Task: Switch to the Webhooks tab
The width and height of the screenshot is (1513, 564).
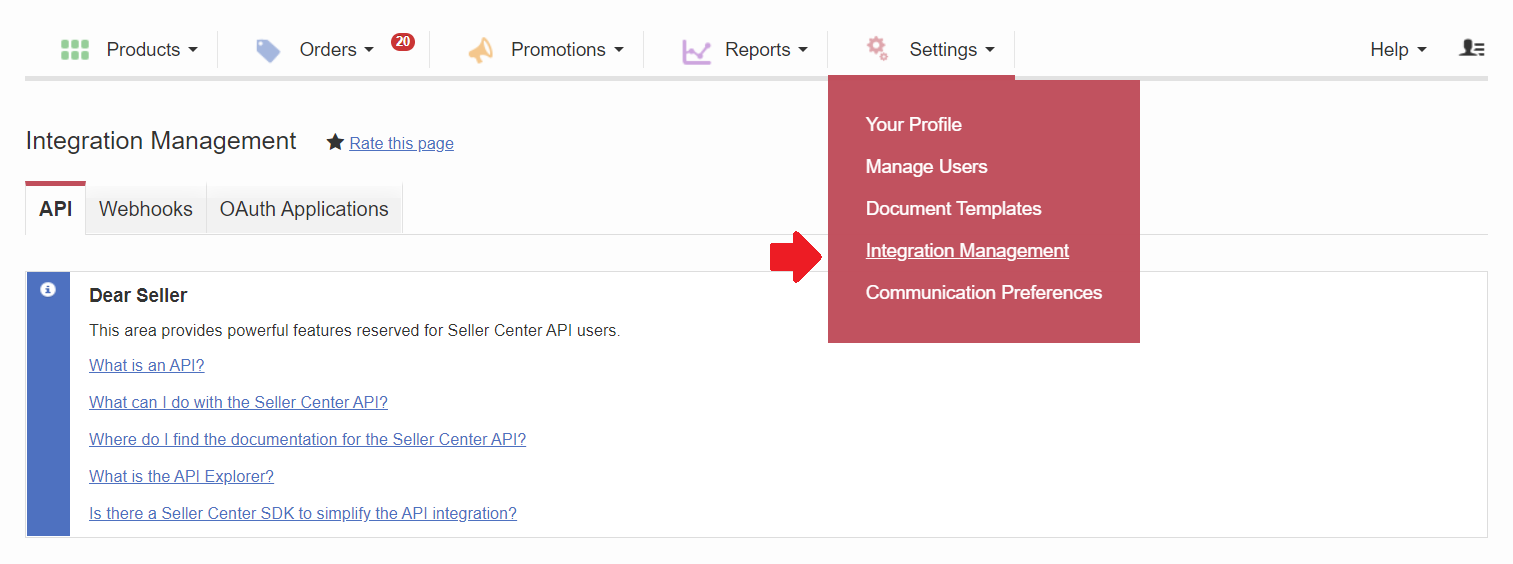Action: (146, 209)
